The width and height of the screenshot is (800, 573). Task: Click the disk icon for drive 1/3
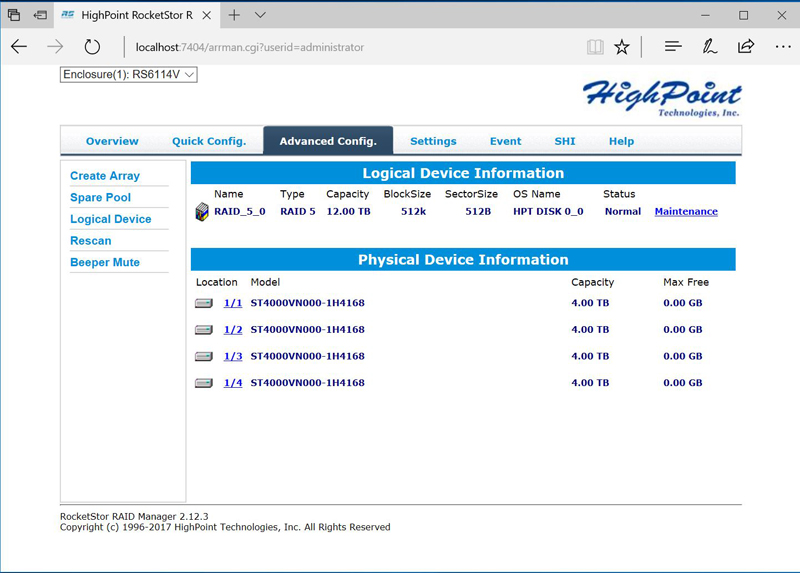coord(204,356)
